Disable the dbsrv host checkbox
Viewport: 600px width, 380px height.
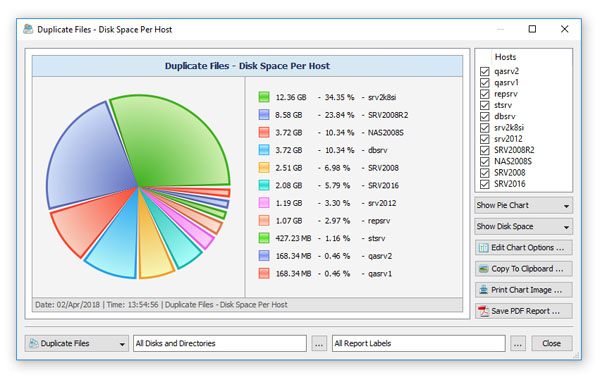pyautogui.click(x=484, y=116)
